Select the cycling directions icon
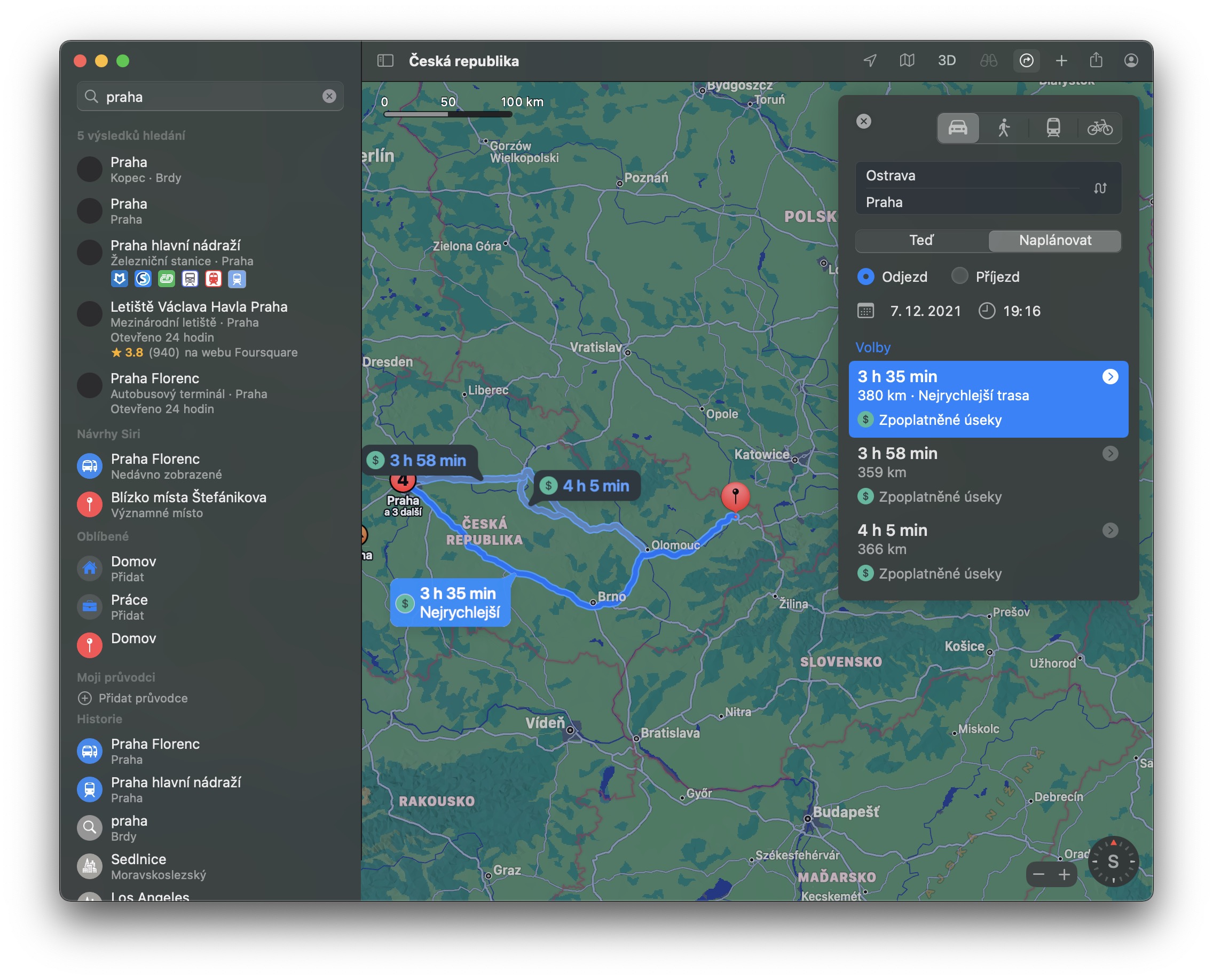Image resolution: width=1213 pixels, height=980 pixels. click(1099, 128)
